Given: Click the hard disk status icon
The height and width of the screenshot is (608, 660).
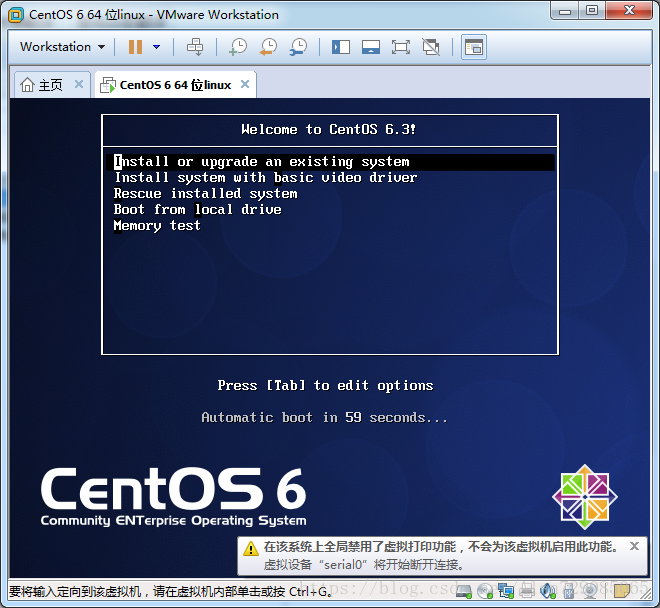Looking at the screenshot, I should [464, 592].
